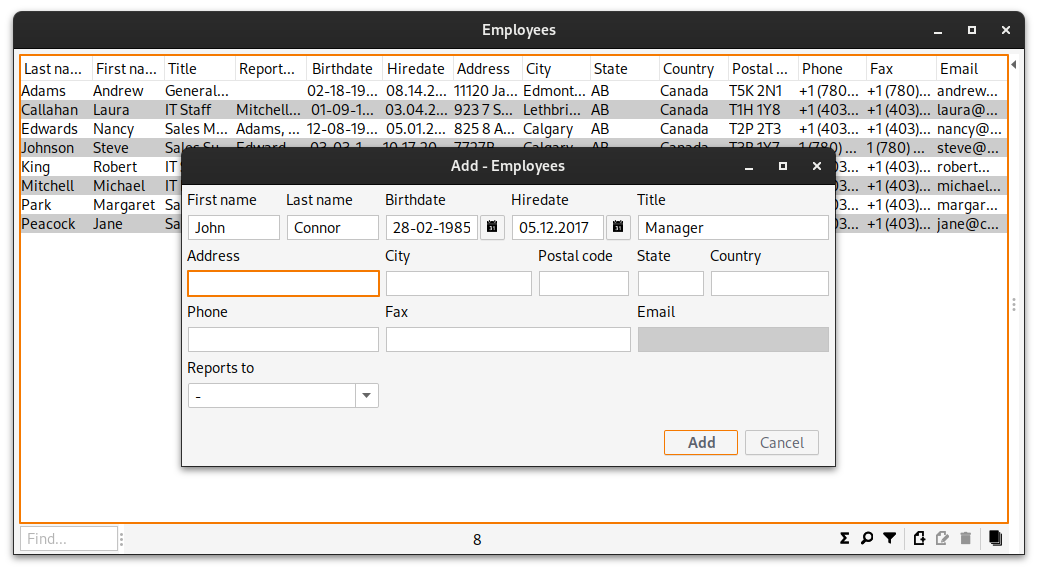Image resolution: width=1038 pixels, height=571 pixels.
Task: Select the Phone input field
Action: click(x=283, y=340)
